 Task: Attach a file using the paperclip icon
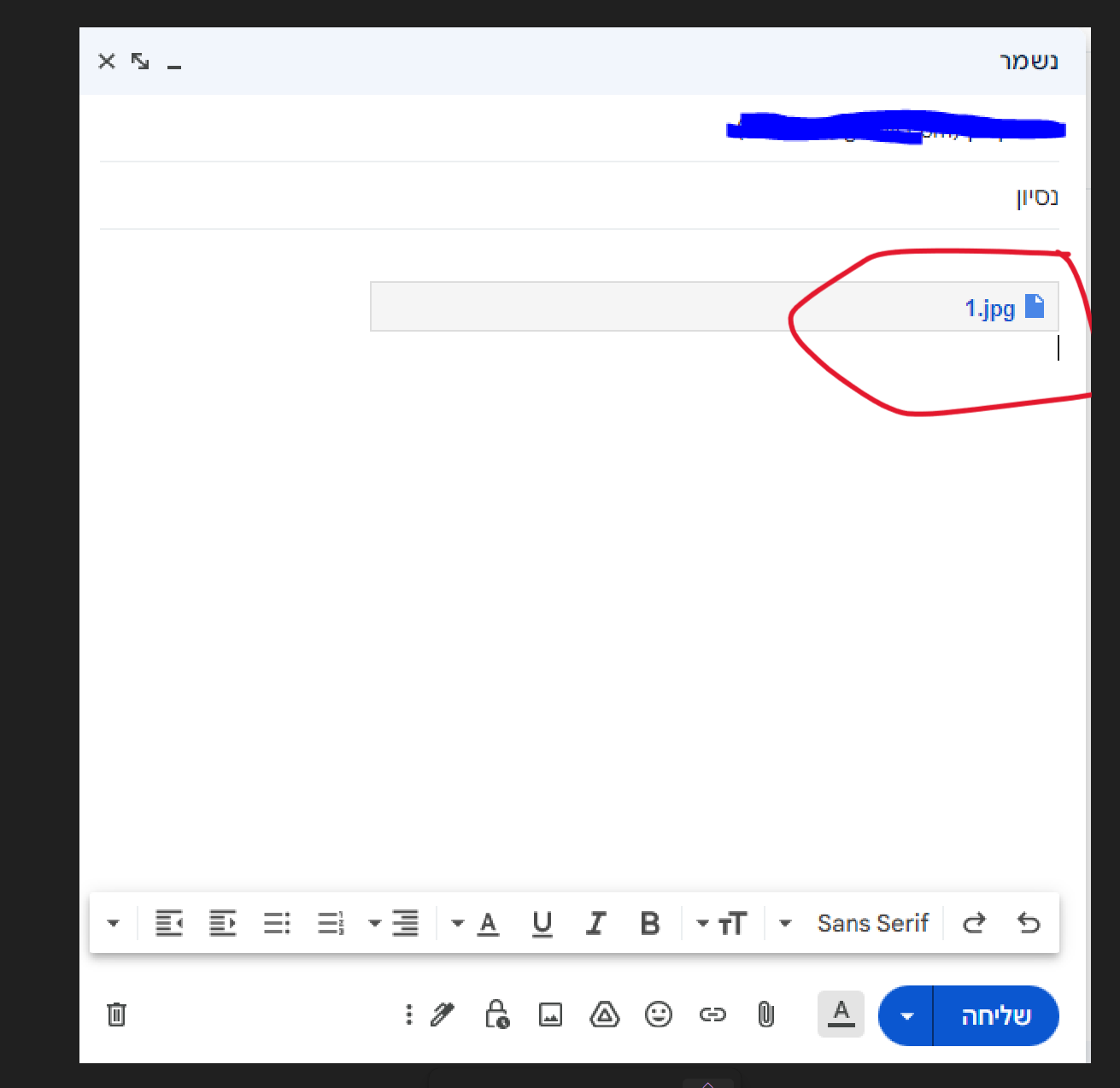pyautogui.click(x=765, y=1014)
